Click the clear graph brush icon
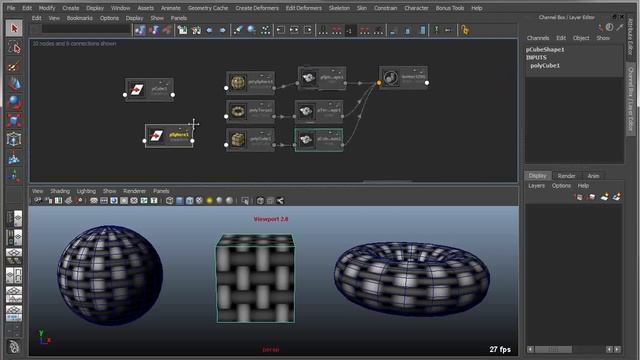 coord(238,30)
